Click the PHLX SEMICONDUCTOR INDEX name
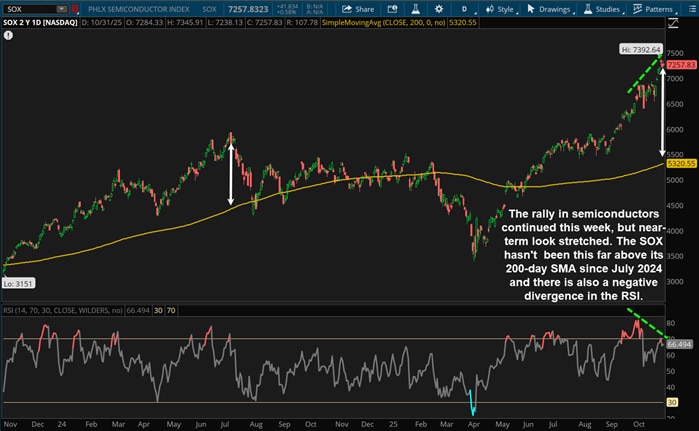 [x=139, y=9]
